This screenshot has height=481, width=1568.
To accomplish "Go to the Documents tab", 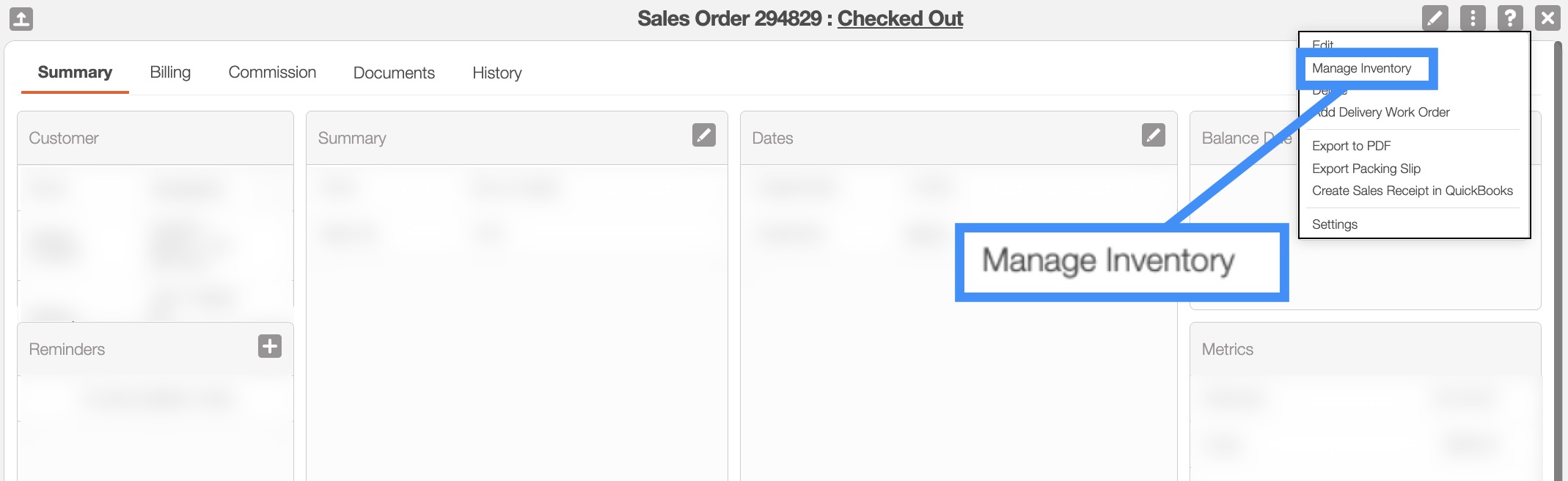I will point(394,73).
